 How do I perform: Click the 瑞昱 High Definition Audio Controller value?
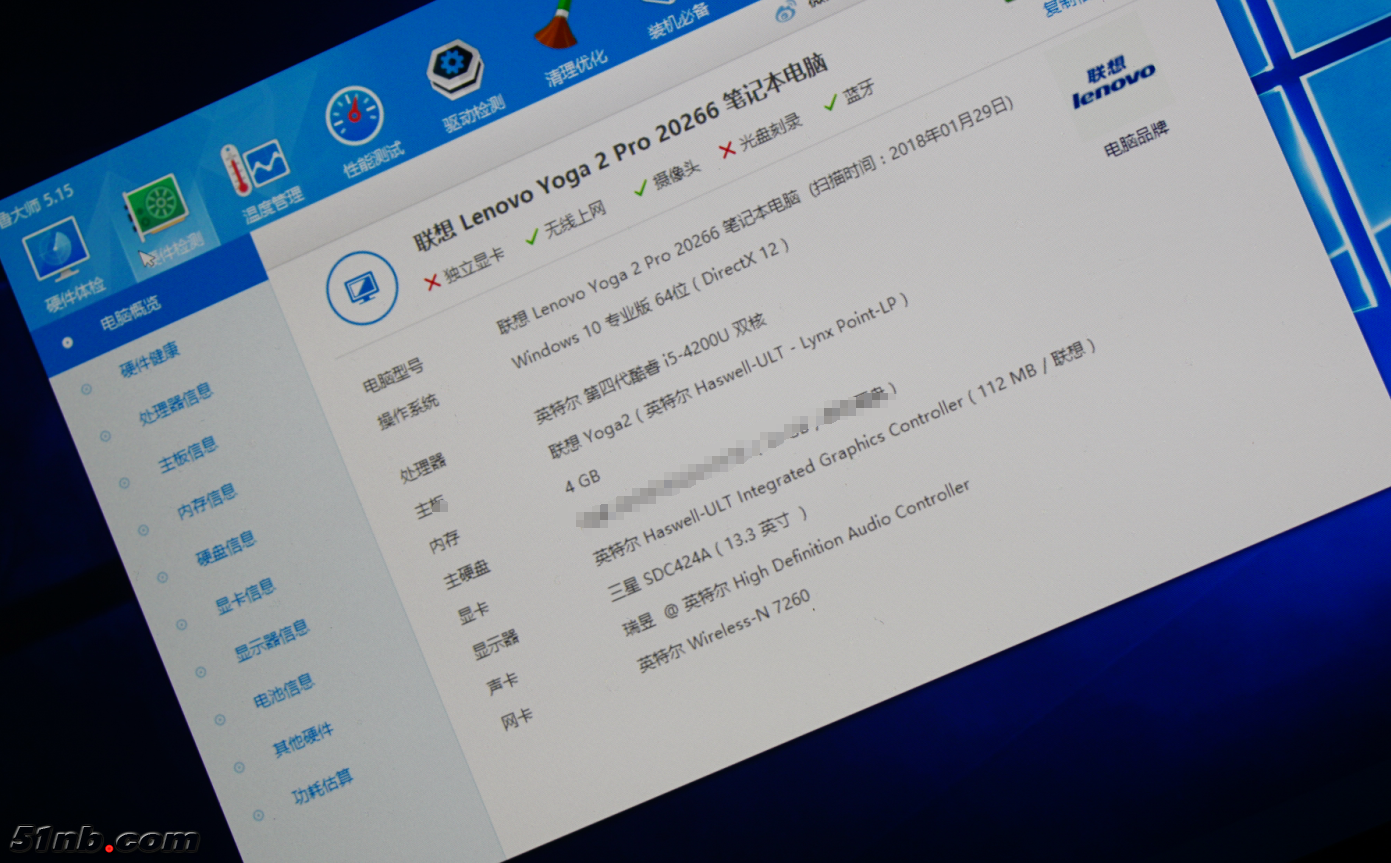coord(795,559)
